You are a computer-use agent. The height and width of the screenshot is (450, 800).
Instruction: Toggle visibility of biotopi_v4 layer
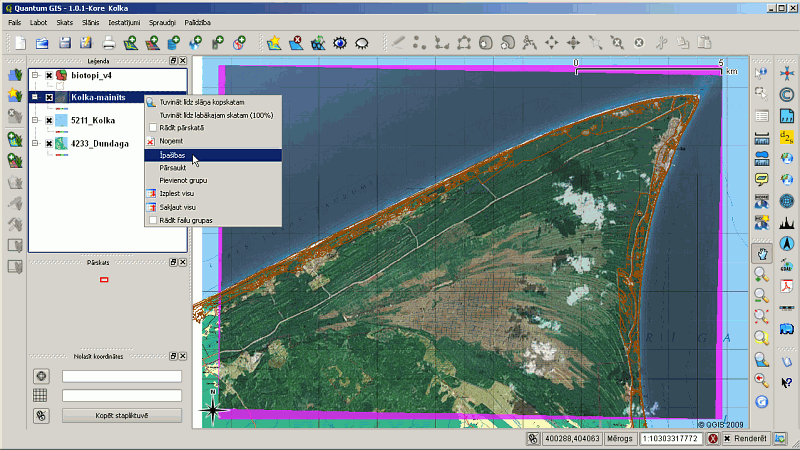pyautogui.click(x=49, y=76)
